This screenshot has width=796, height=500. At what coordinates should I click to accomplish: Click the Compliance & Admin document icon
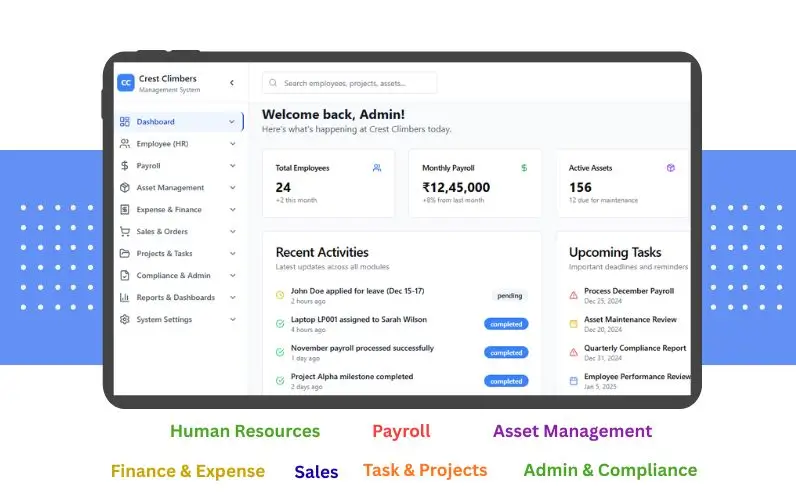tap(124, 275)
